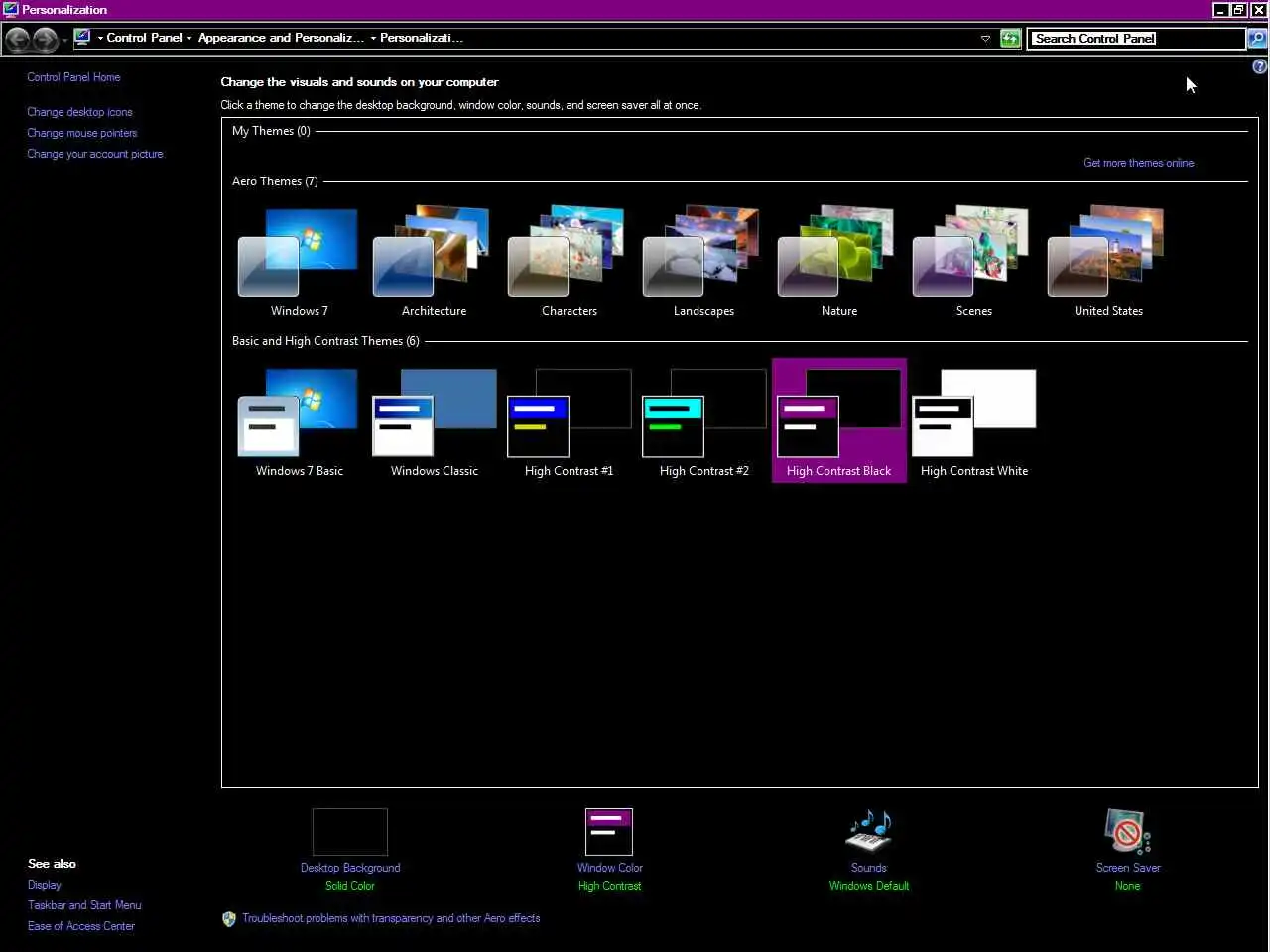Screen dimensions: 1270x952
Task: Open recent pages dropdown arrow
Action: [x=64, y=40]
